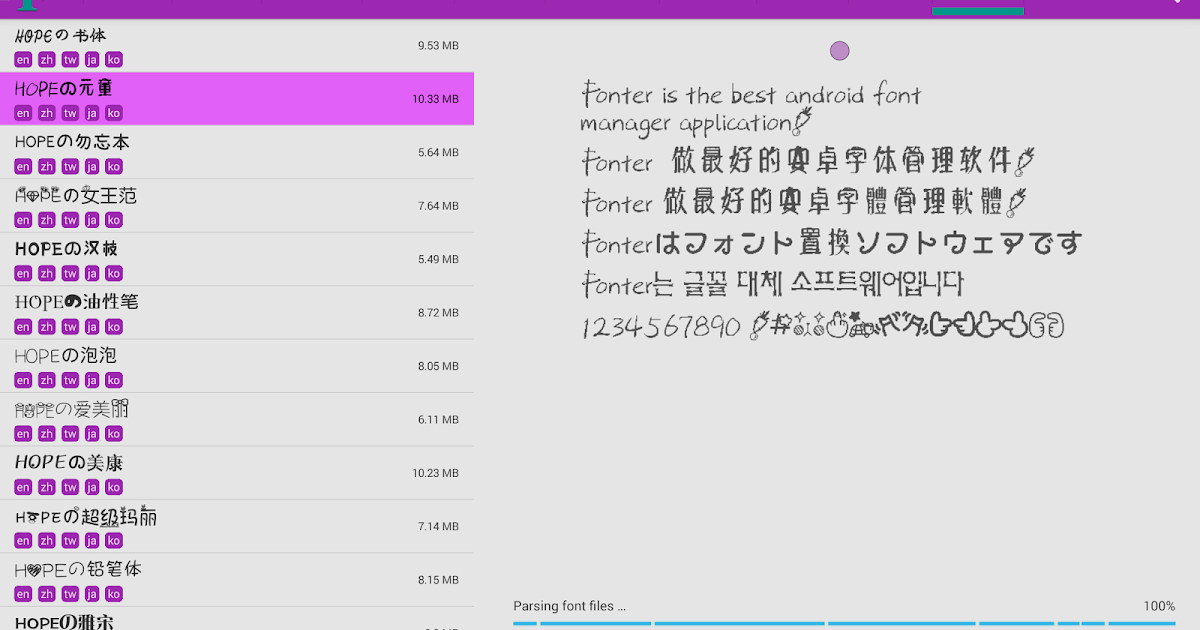Tap the 'tw' tag in the 6.11 MB row
Viewport: 1200px width, 630px height.
coord(70,434)
